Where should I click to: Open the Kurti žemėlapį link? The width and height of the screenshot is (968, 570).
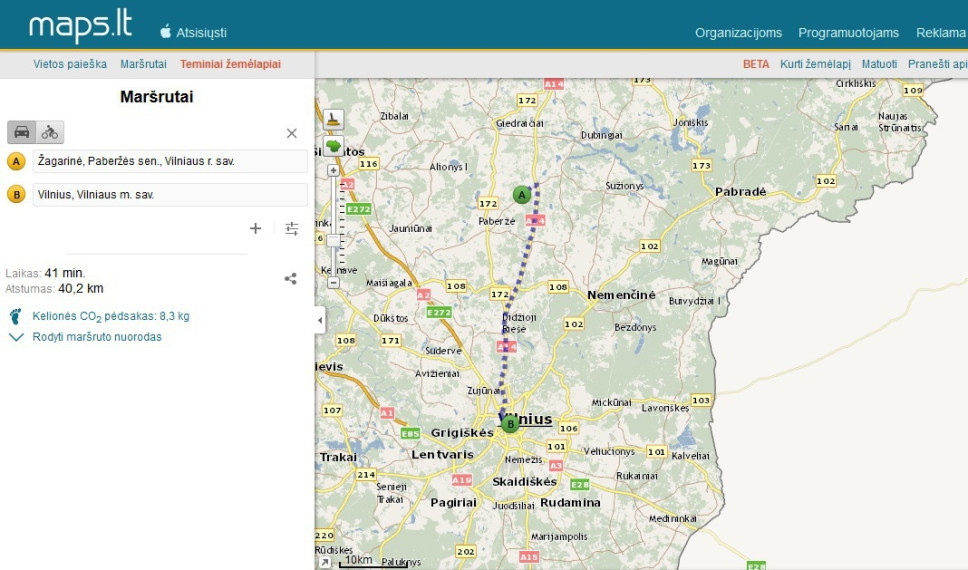tap(815, 64)
